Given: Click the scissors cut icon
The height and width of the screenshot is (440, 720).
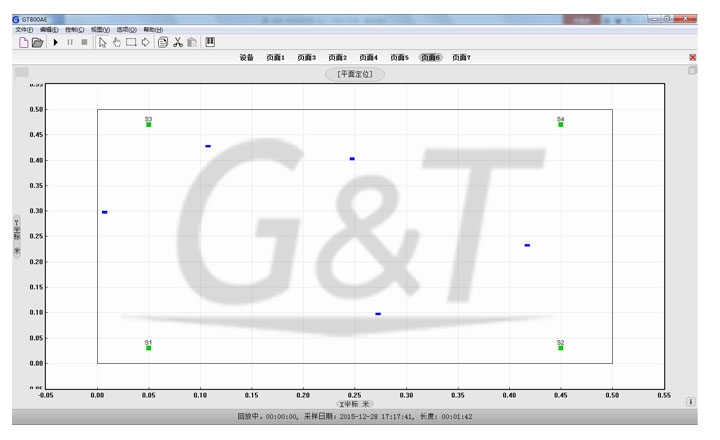Looking at the screenshot, I should click(178, 42).
